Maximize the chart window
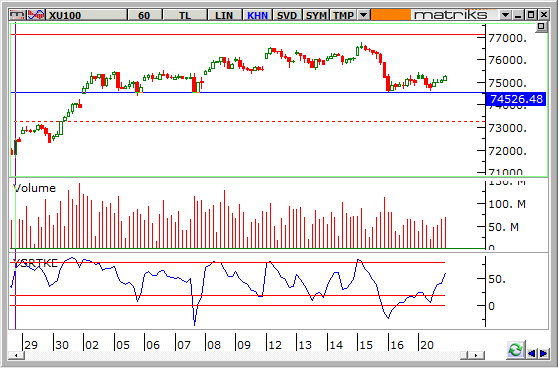 point(531,15)
